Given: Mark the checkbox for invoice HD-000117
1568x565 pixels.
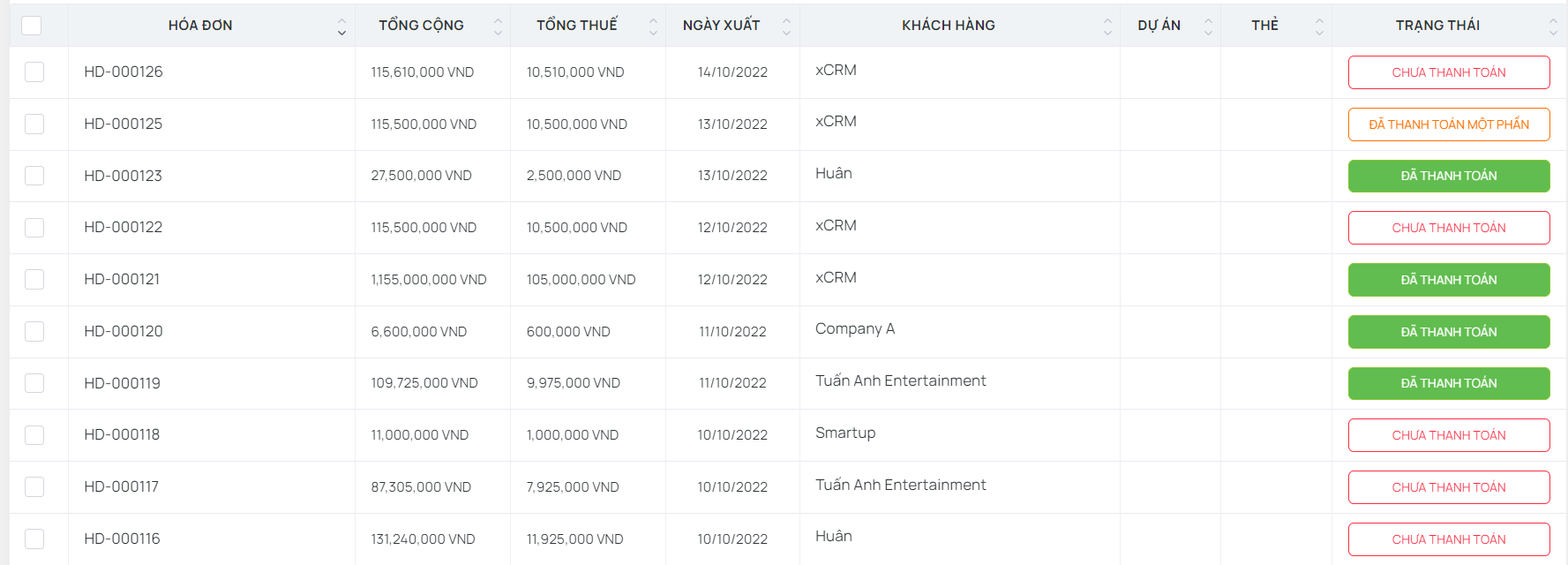Looking at the screenshot, I should pyautogui.click(x=34, y=486).
